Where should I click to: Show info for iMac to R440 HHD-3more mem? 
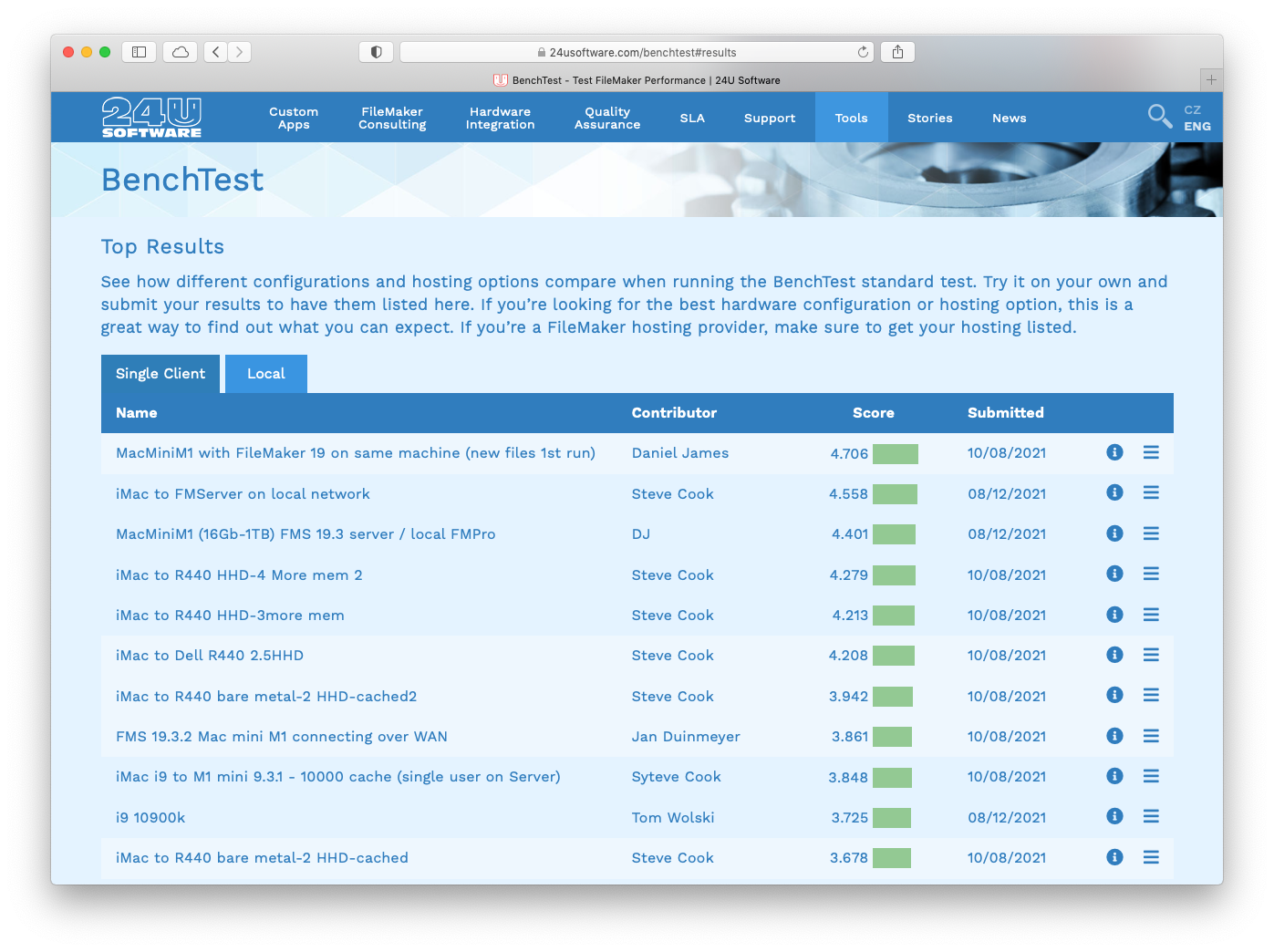pyautogui.click(x=1114, y=615)
